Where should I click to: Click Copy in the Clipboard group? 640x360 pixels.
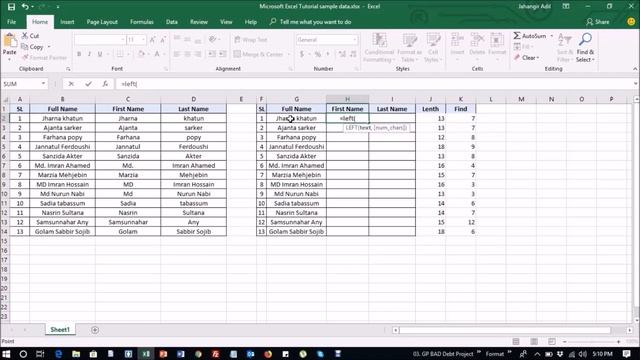tap(33, 47)
